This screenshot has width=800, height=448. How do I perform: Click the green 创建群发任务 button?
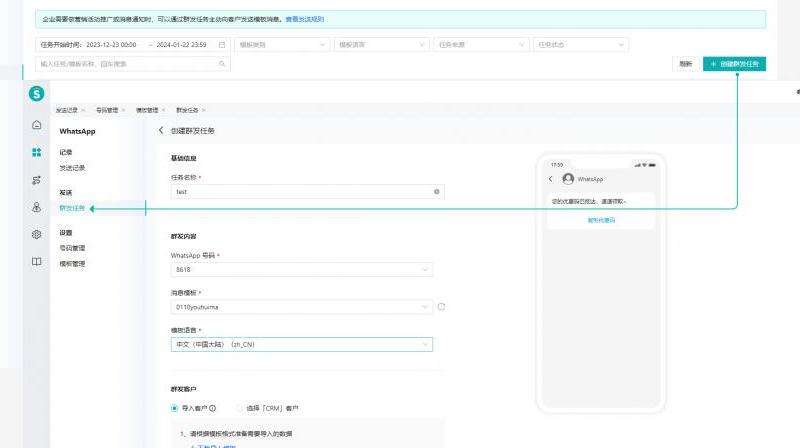coord(734,63)
